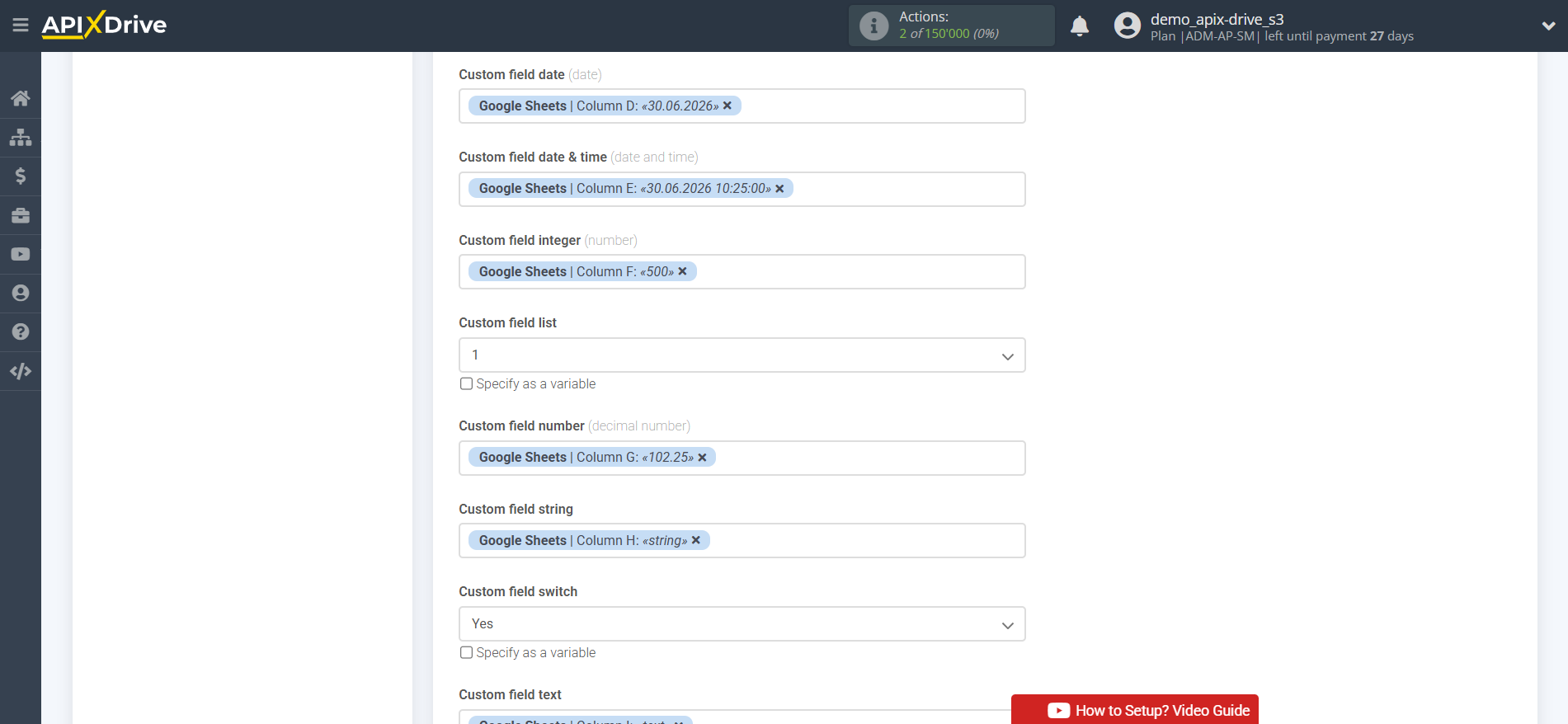Image resolution: width=1568 pixels, height=724 pixels.
Task: Open the Custom field list dropdown
Action: pyautogui.click(x=742, y=355)
